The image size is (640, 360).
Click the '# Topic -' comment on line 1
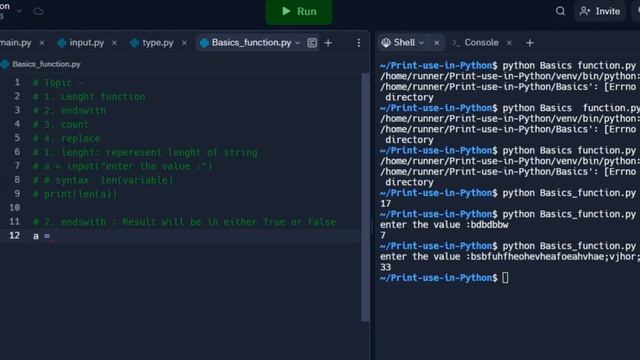coord(58,83)
